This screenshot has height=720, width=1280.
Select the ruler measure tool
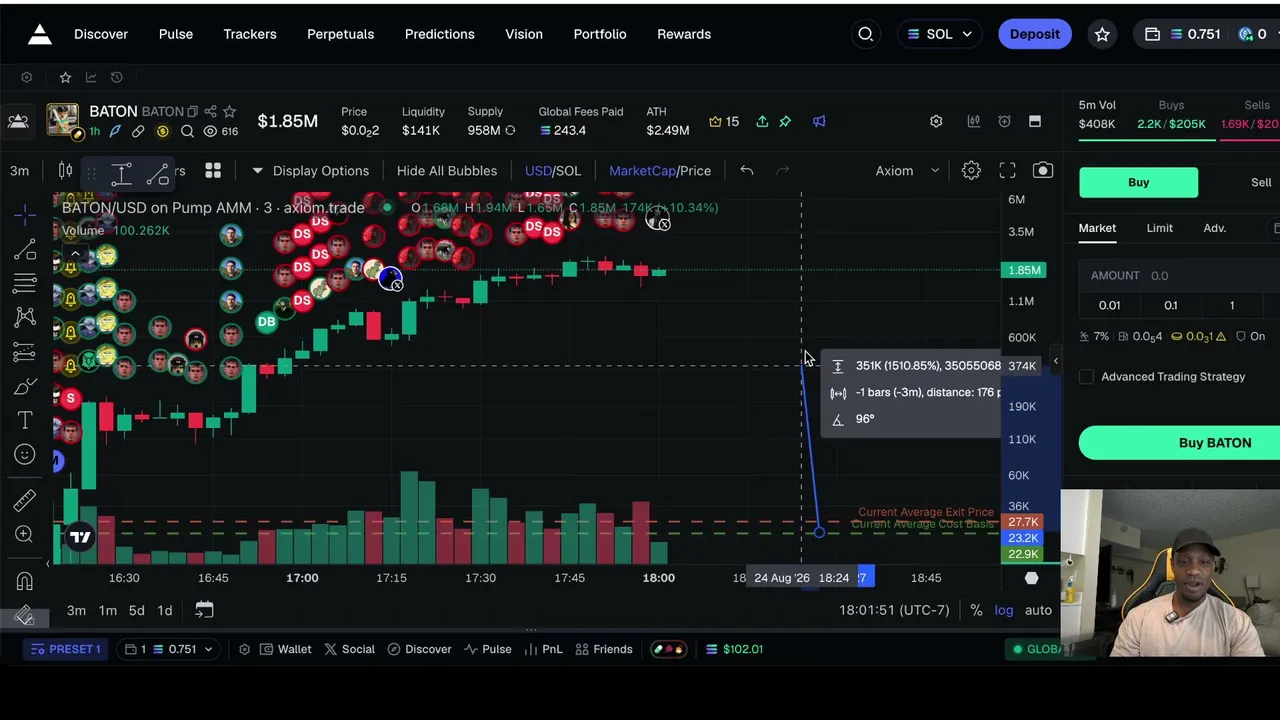pos(25,499)
